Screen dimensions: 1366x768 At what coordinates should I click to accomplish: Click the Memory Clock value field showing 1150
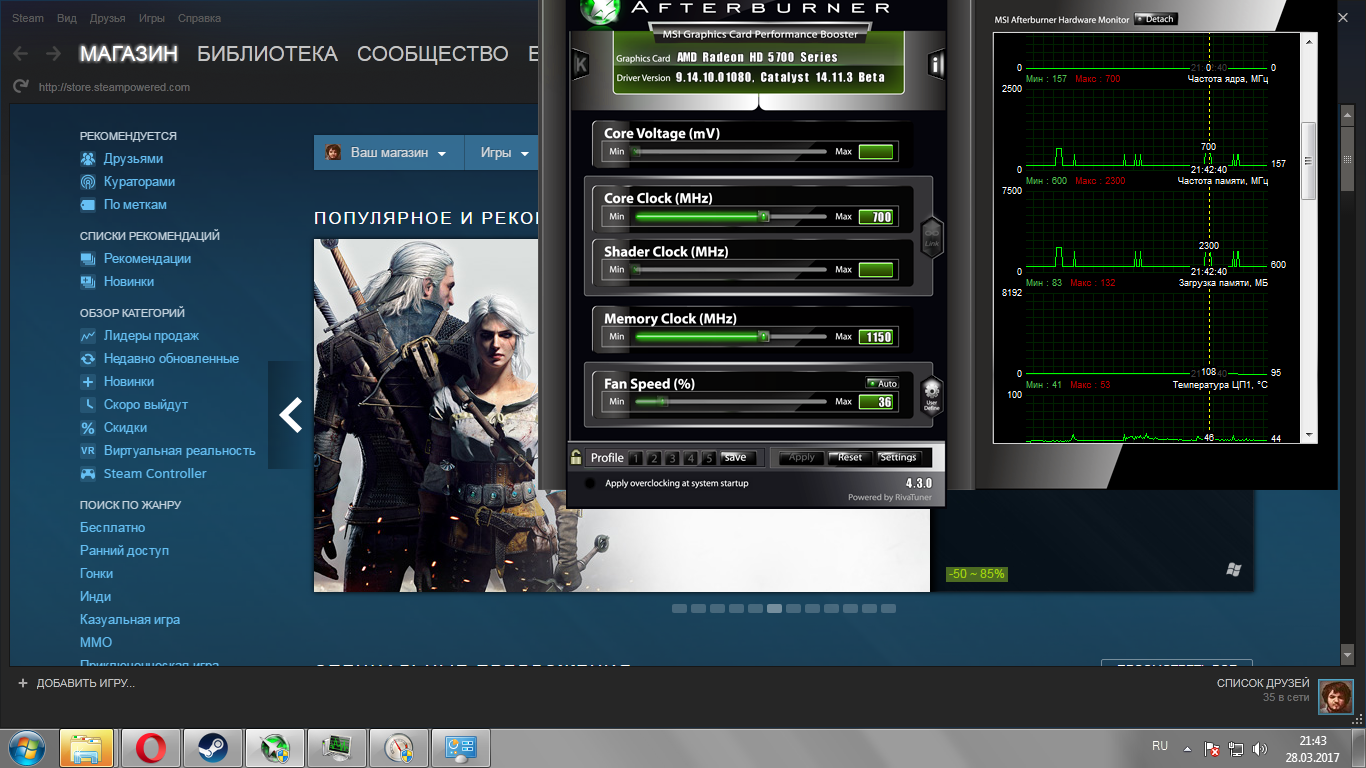click(x=876, y=337)
